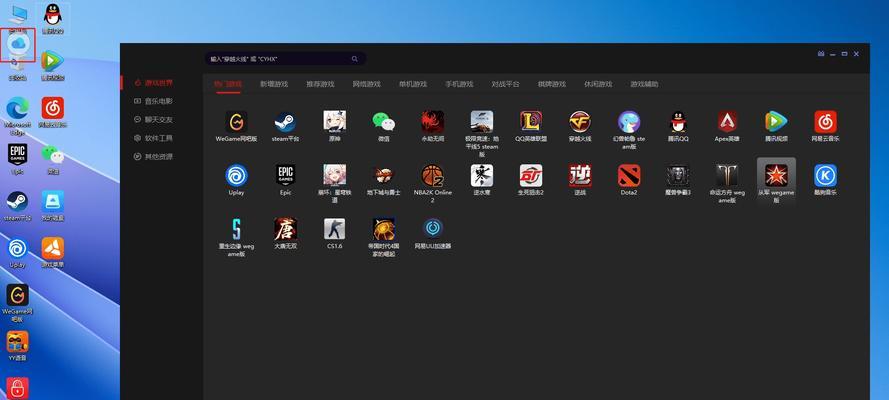889x400 pixels.
Task: Launch 生死狙击2 from the grid
Action: [531, 176]
